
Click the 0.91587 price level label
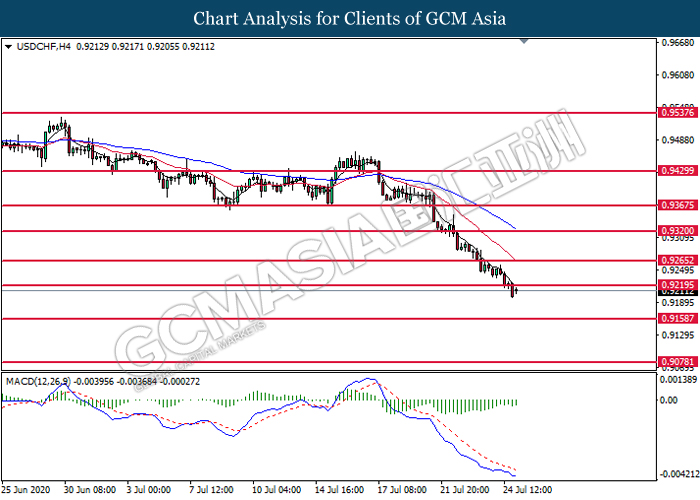coord(678,319)
